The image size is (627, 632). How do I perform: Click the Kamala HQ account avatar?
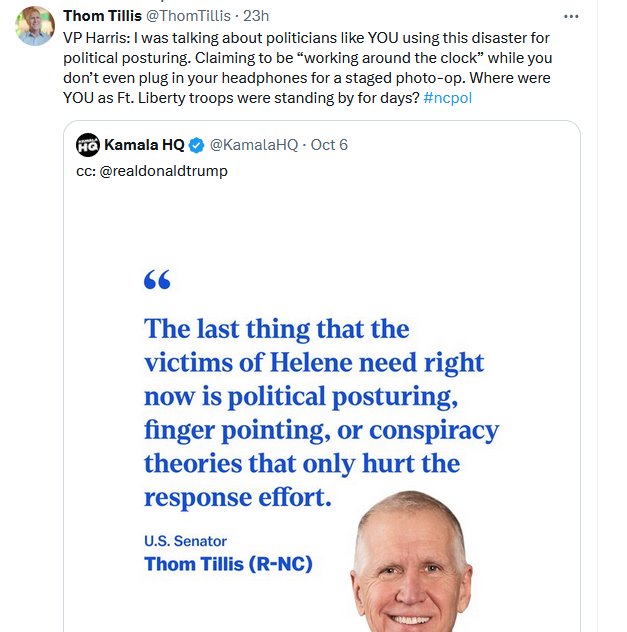(88, 145)
